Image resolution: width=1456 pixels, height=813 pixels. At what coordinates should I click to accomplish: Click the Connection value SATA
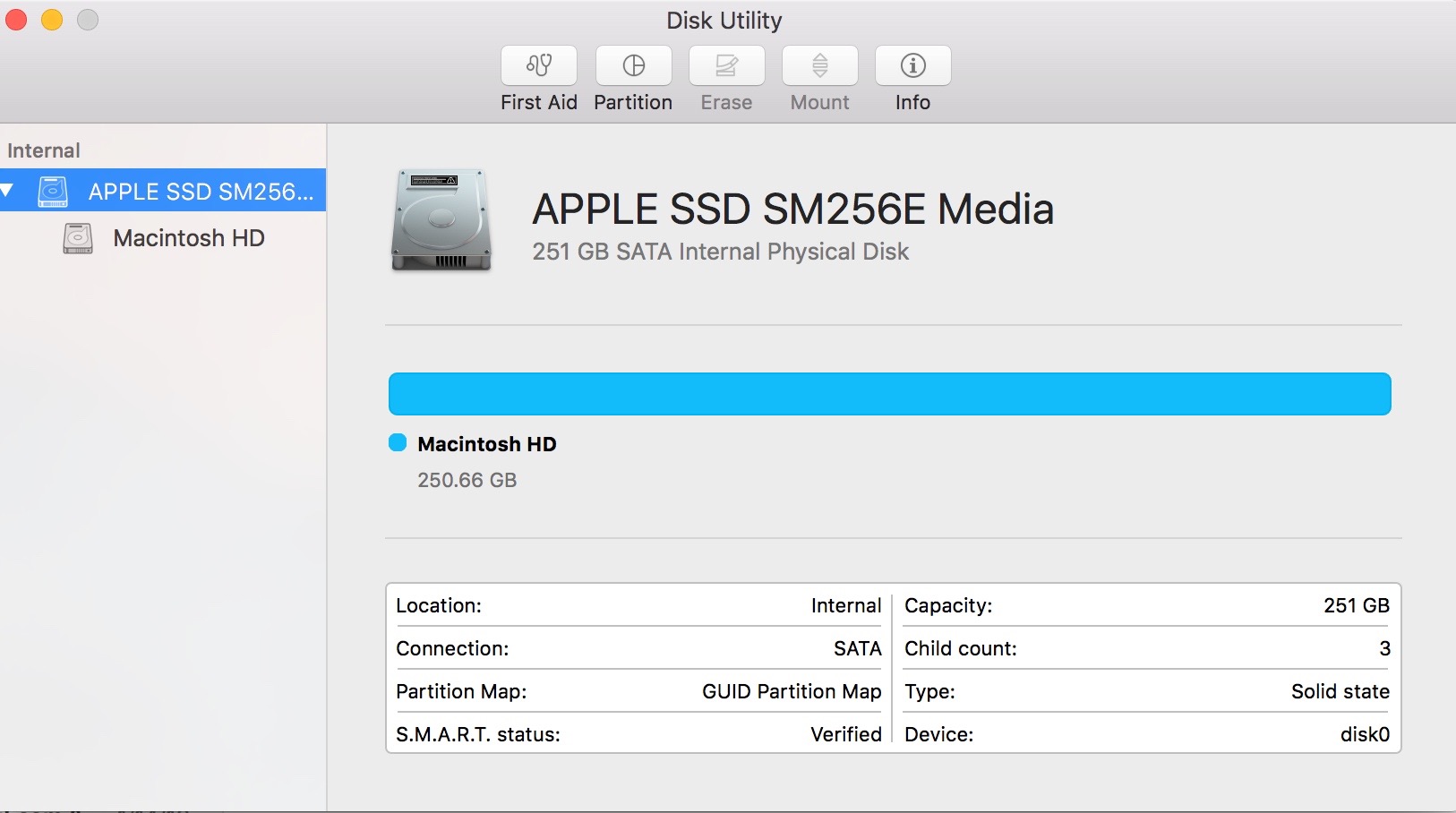tap(858, 649)
